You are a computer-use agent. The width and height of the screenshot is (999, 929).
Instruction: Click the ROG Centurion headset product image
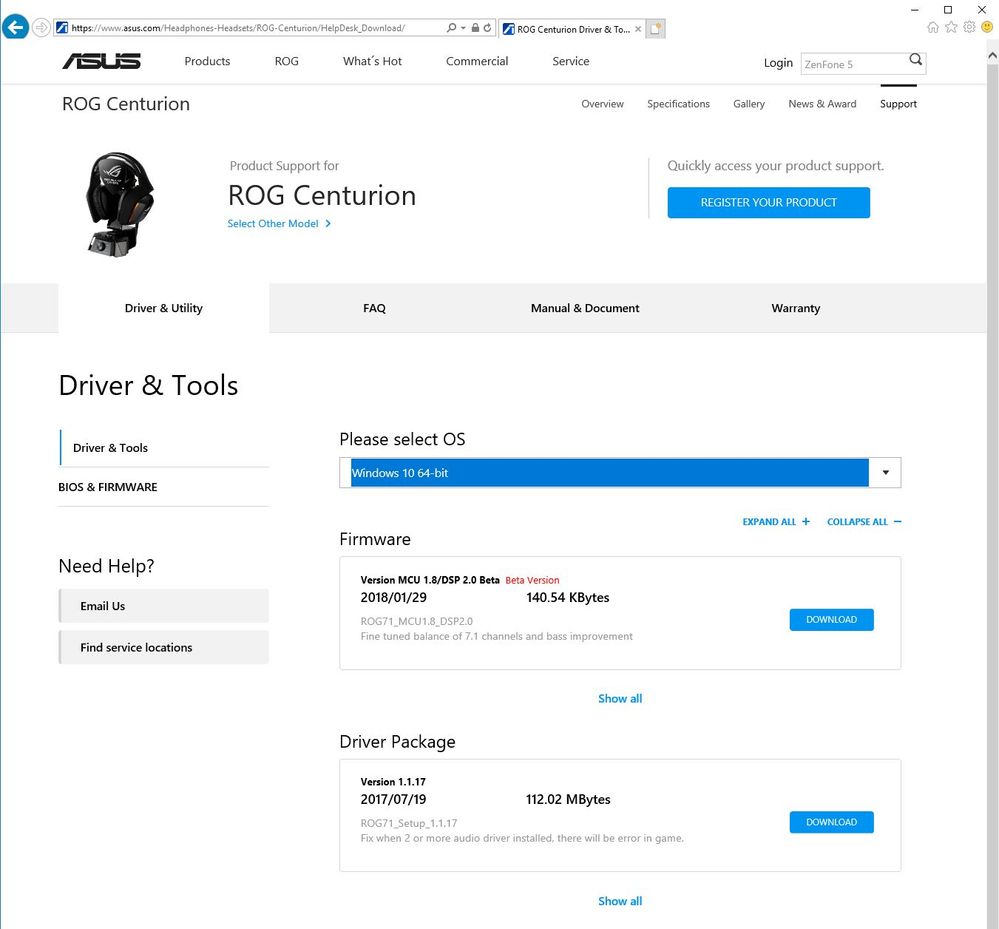(x=119, y=205)
